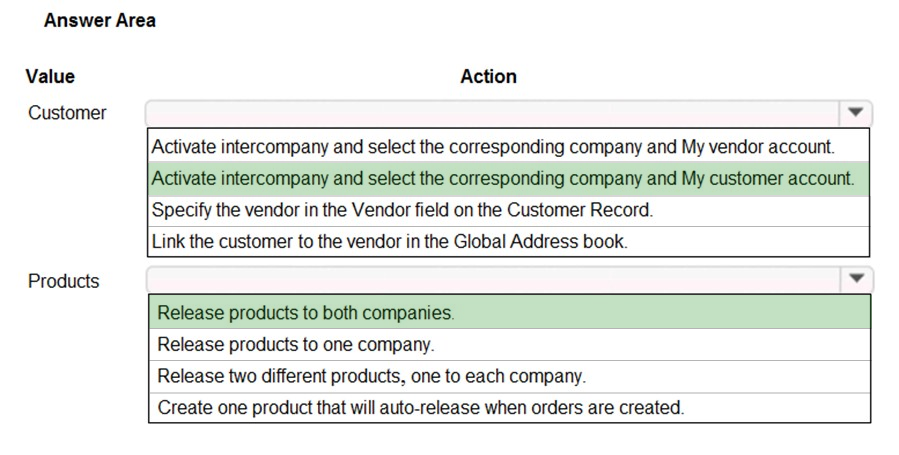Choose Release two different products option

tap(510, 376)
